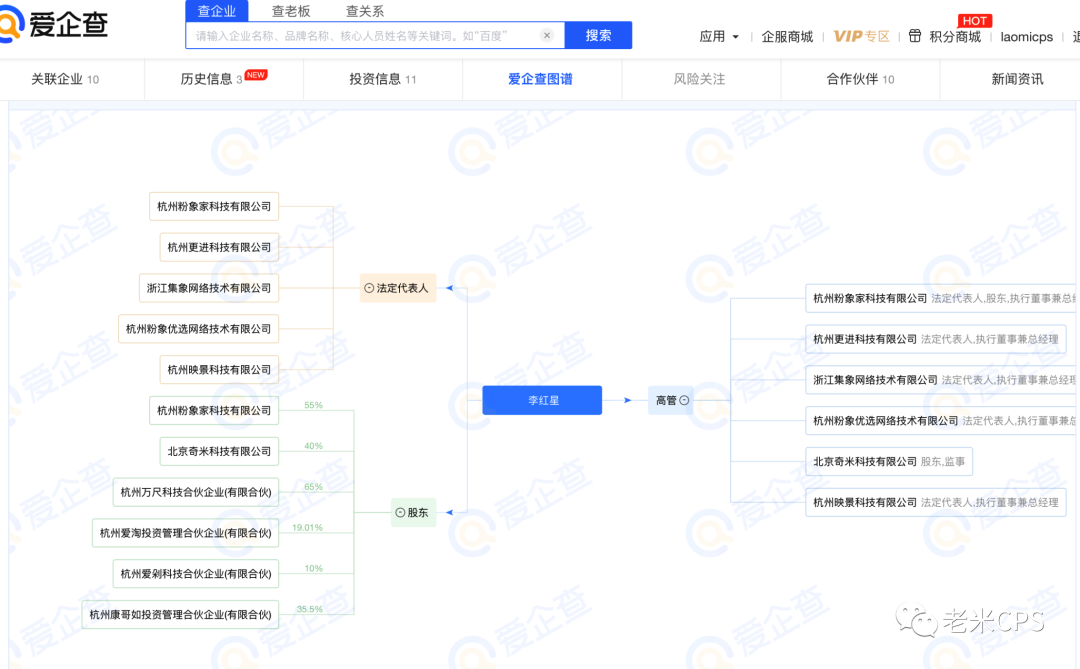Open the 投资信息 tab
Image resolution: width=1080 pixels, height=669 pixels.
[x=383, y=79]
